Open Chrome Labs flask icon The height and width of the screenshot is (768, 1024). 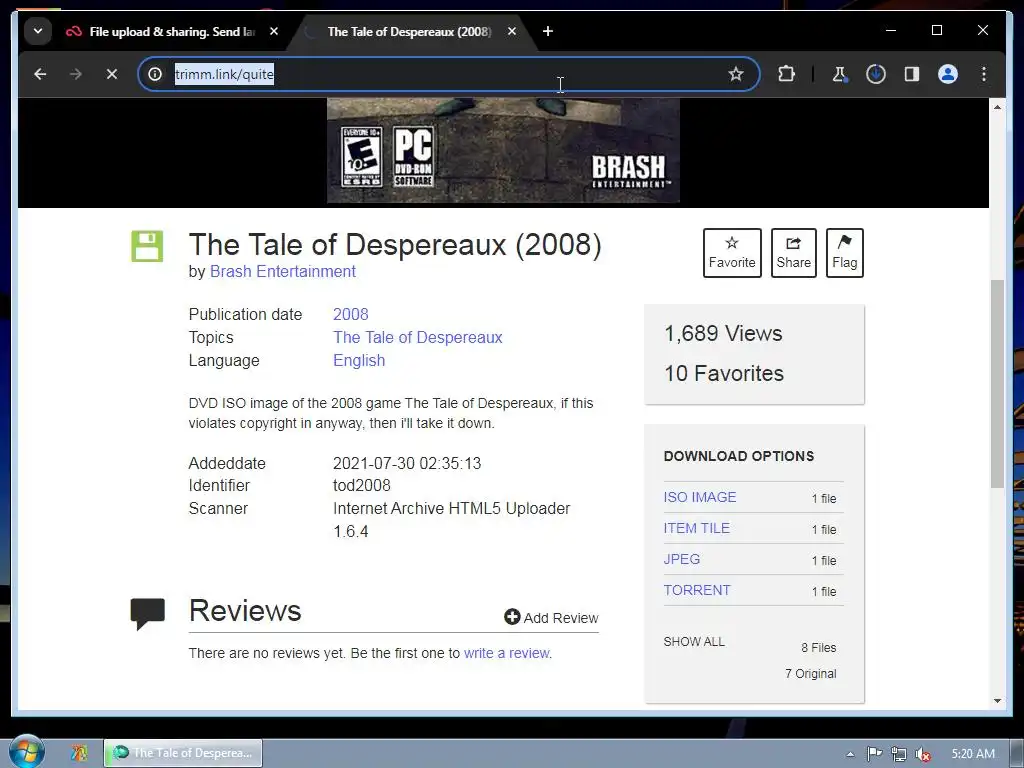[840, 74]
